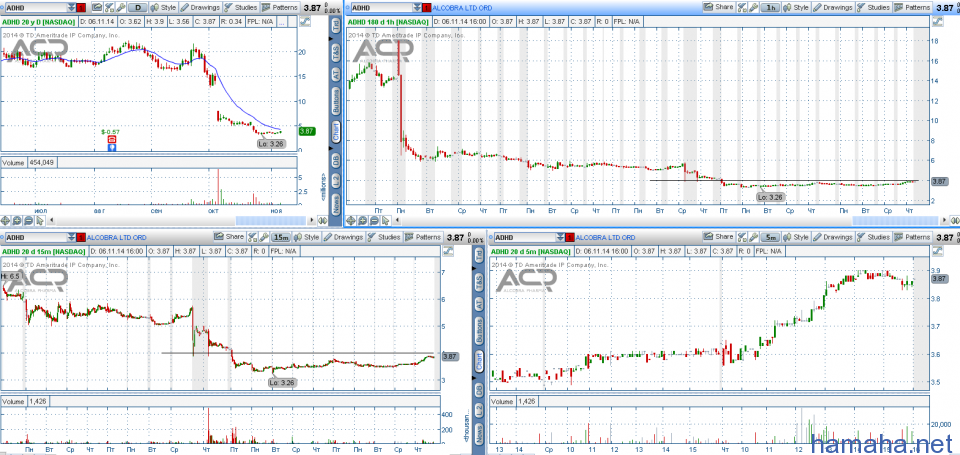Expand symbol dropdown arrow in daily chart

click(x=72, y=7)
